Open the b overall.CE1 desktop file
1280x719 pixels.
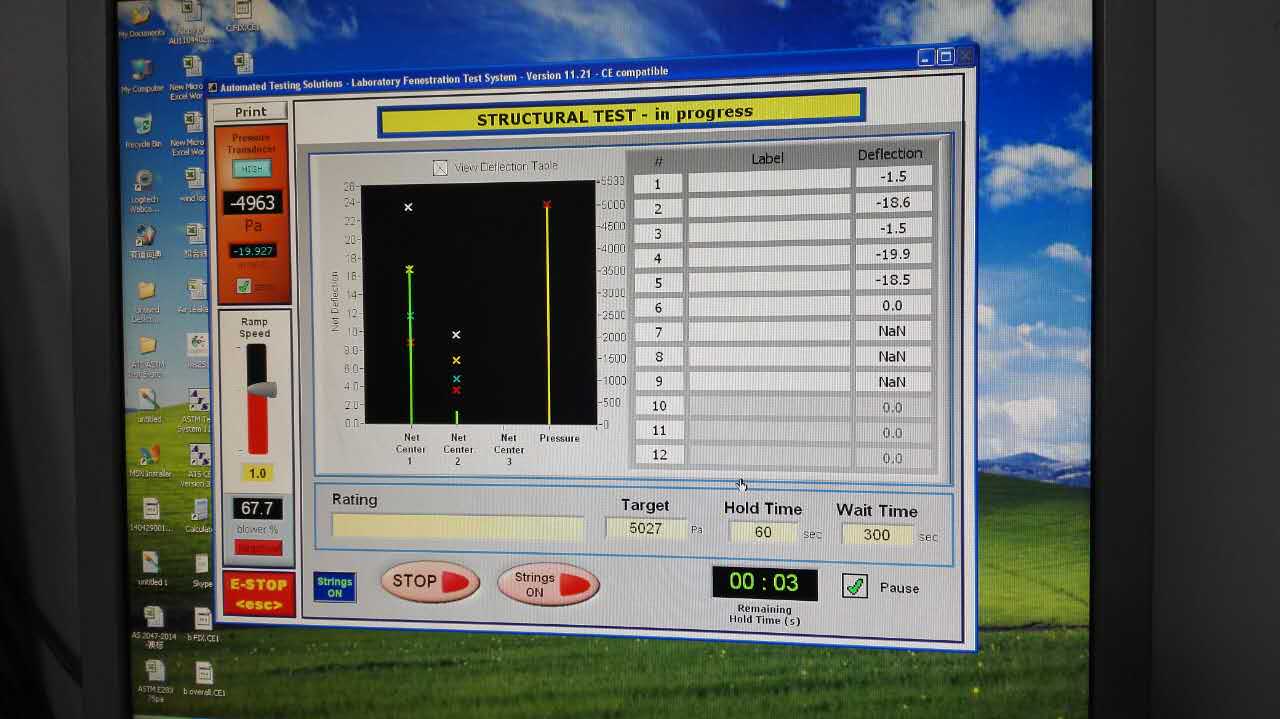(204, 678)
